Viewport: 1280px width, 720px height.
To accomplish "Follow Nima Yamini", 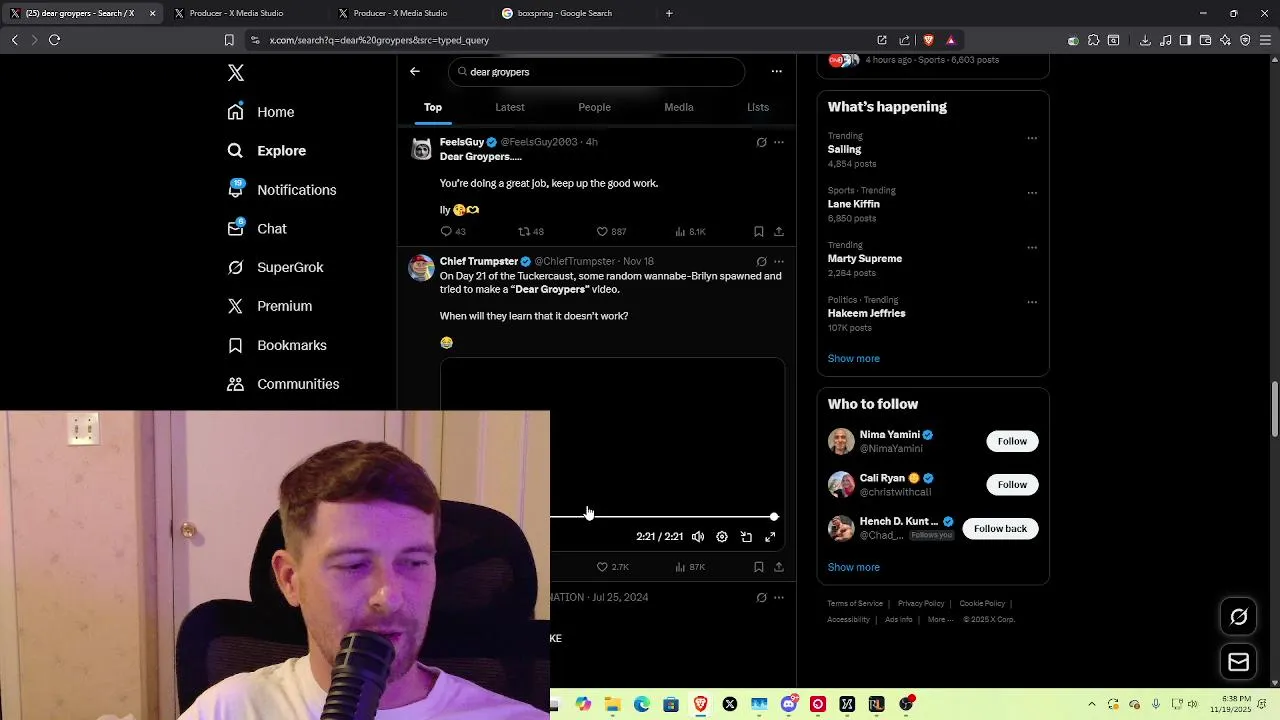I will [1012, 441].
